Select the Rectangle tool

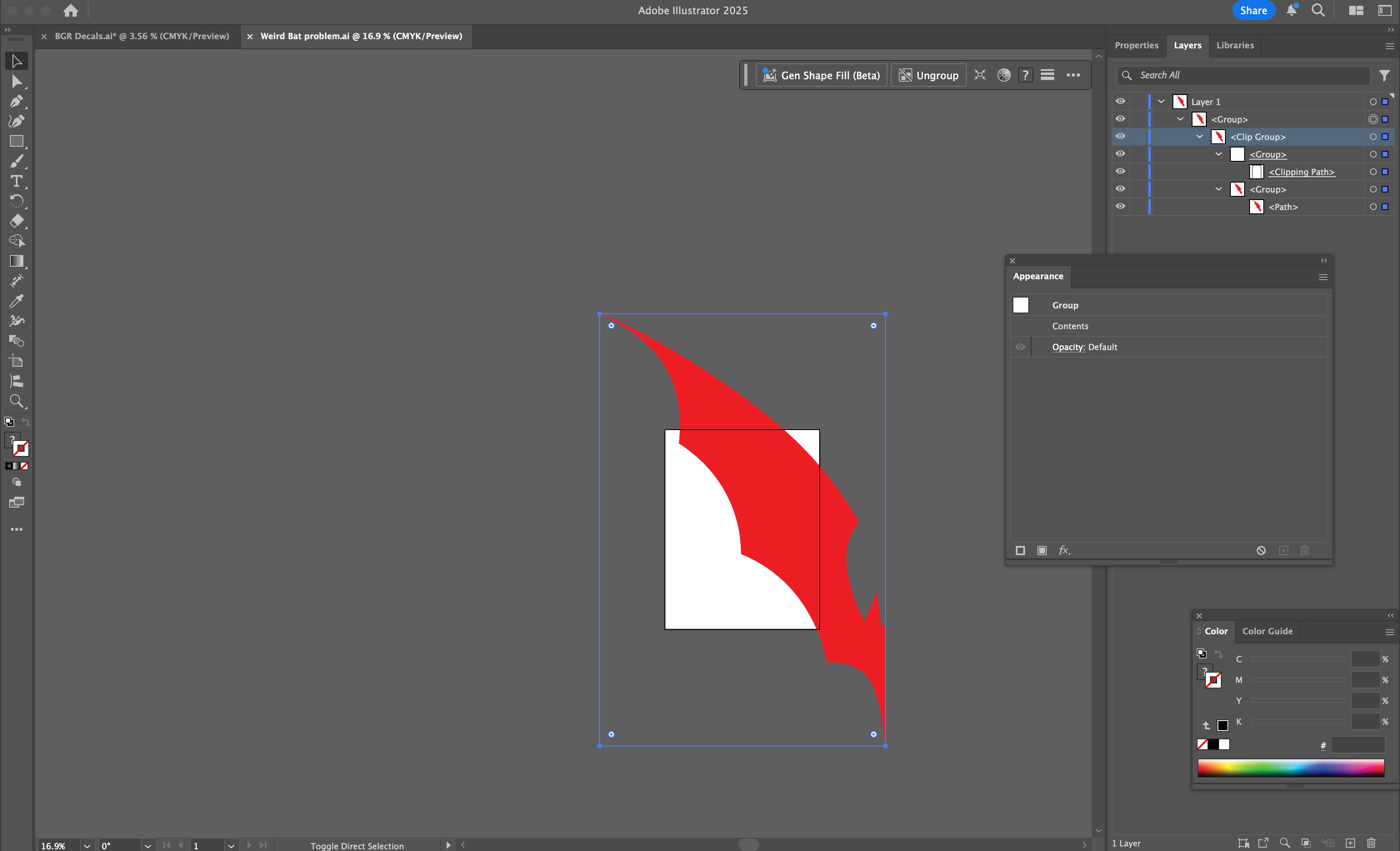pos(16,141)
